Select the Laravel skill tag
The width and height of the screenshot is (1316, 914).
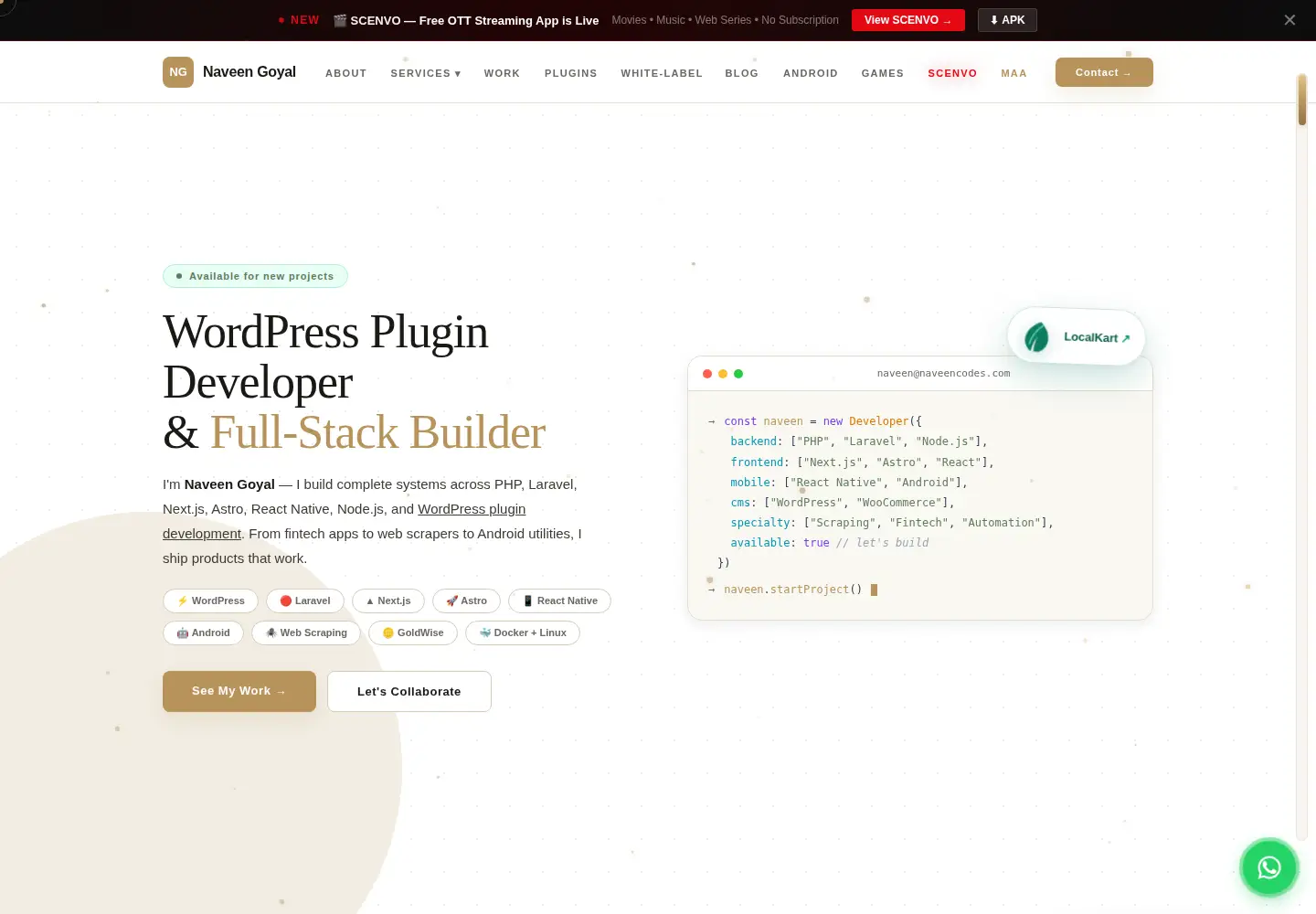pyautogui.click(x=305, y=600)
